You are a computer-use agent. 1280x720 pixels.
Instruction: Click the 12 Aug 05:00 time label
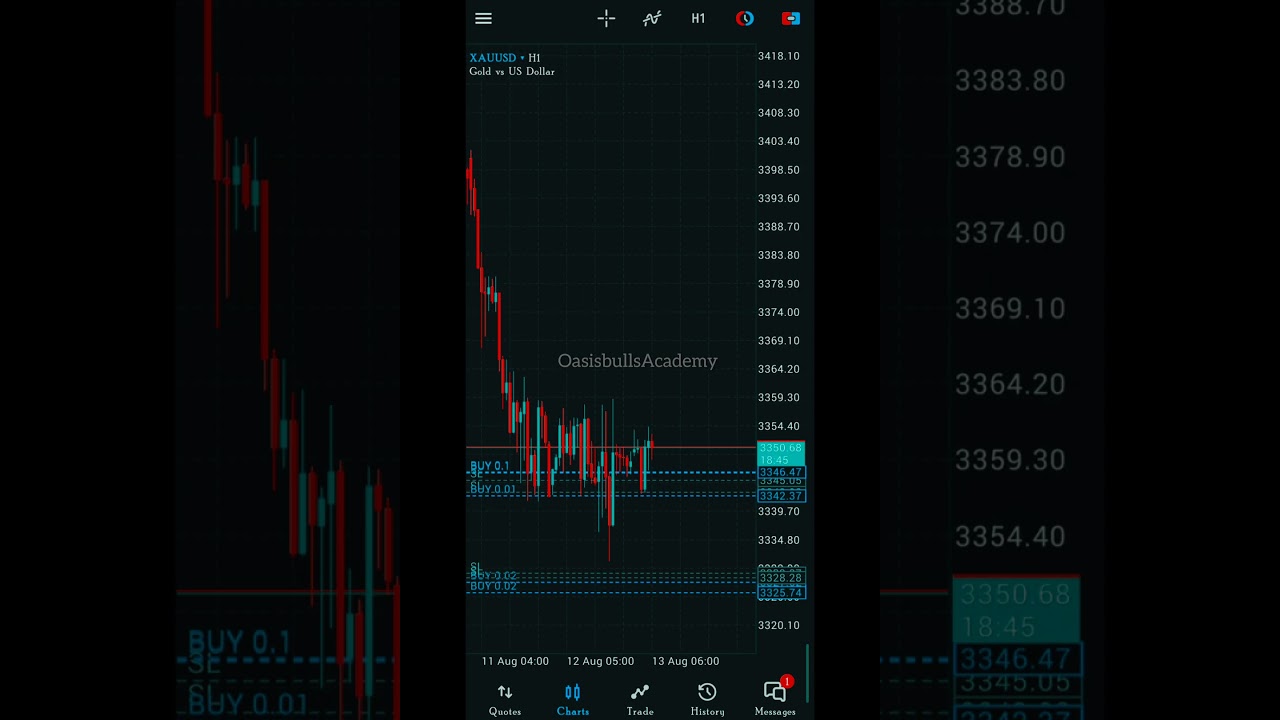(x=600, y=661)
